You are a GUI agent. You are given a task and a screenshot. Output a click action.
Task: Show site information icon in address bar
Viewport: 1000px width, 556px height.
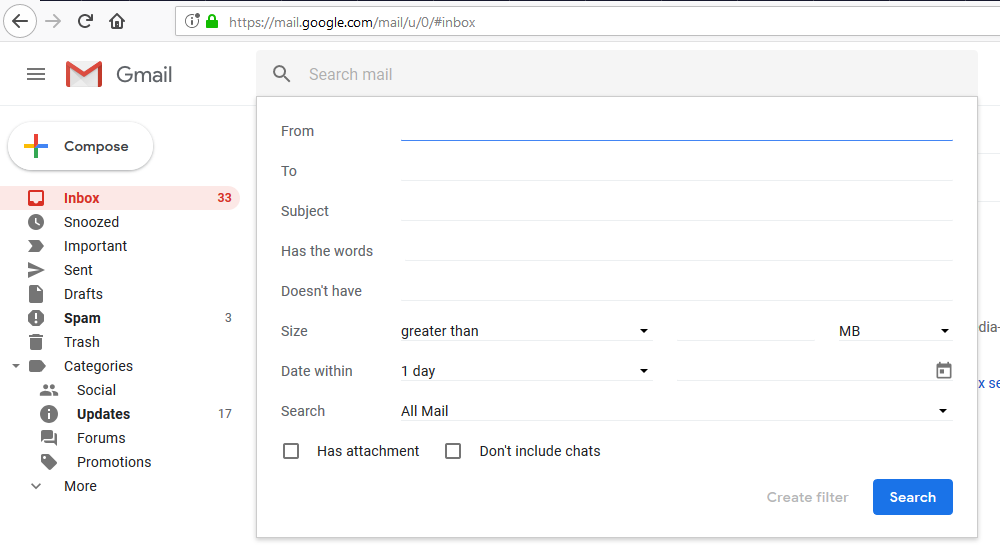192,22
